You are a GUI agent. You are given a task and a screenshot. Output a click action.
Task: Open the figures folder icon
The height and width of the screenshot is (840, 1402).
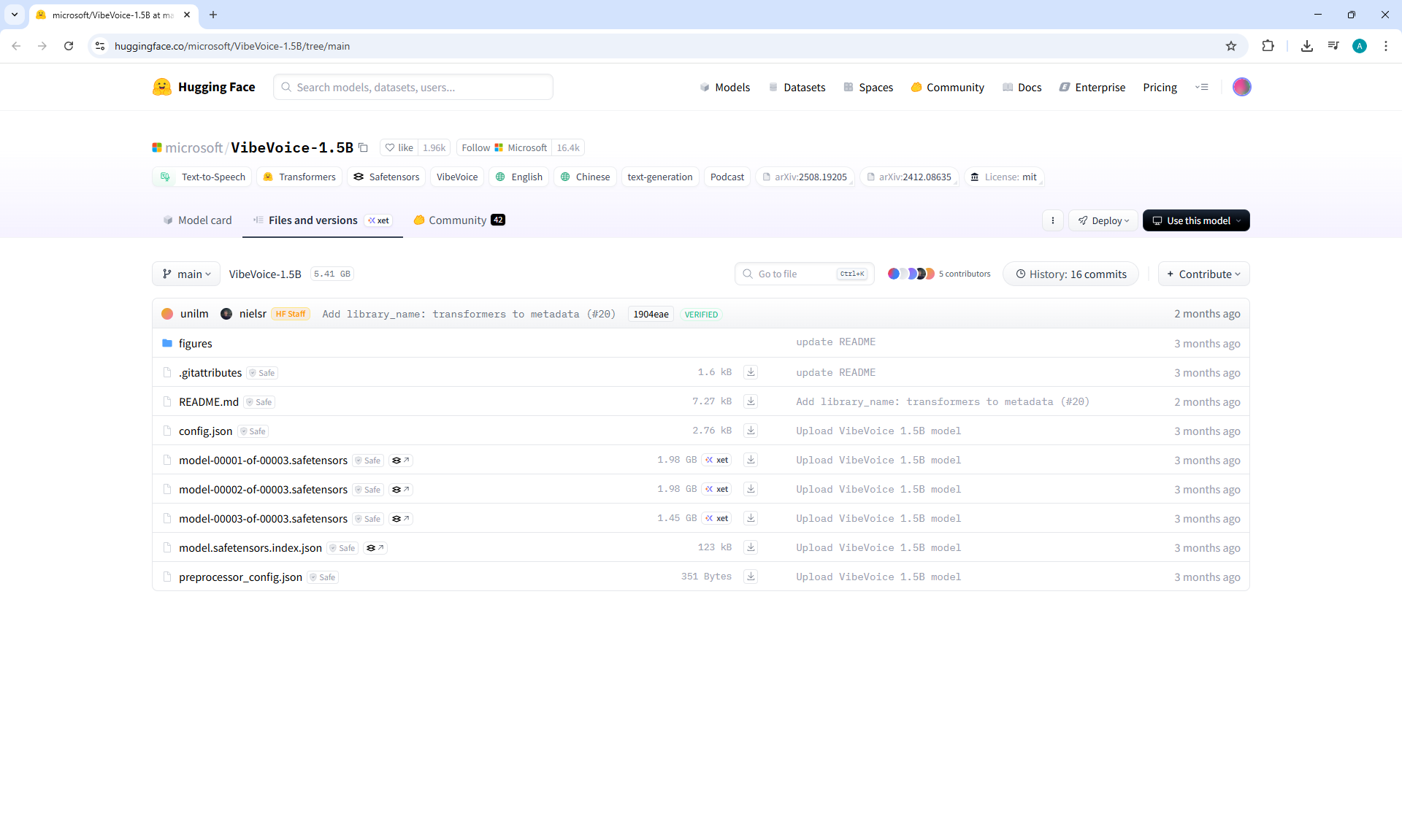[x=167, y=343]
